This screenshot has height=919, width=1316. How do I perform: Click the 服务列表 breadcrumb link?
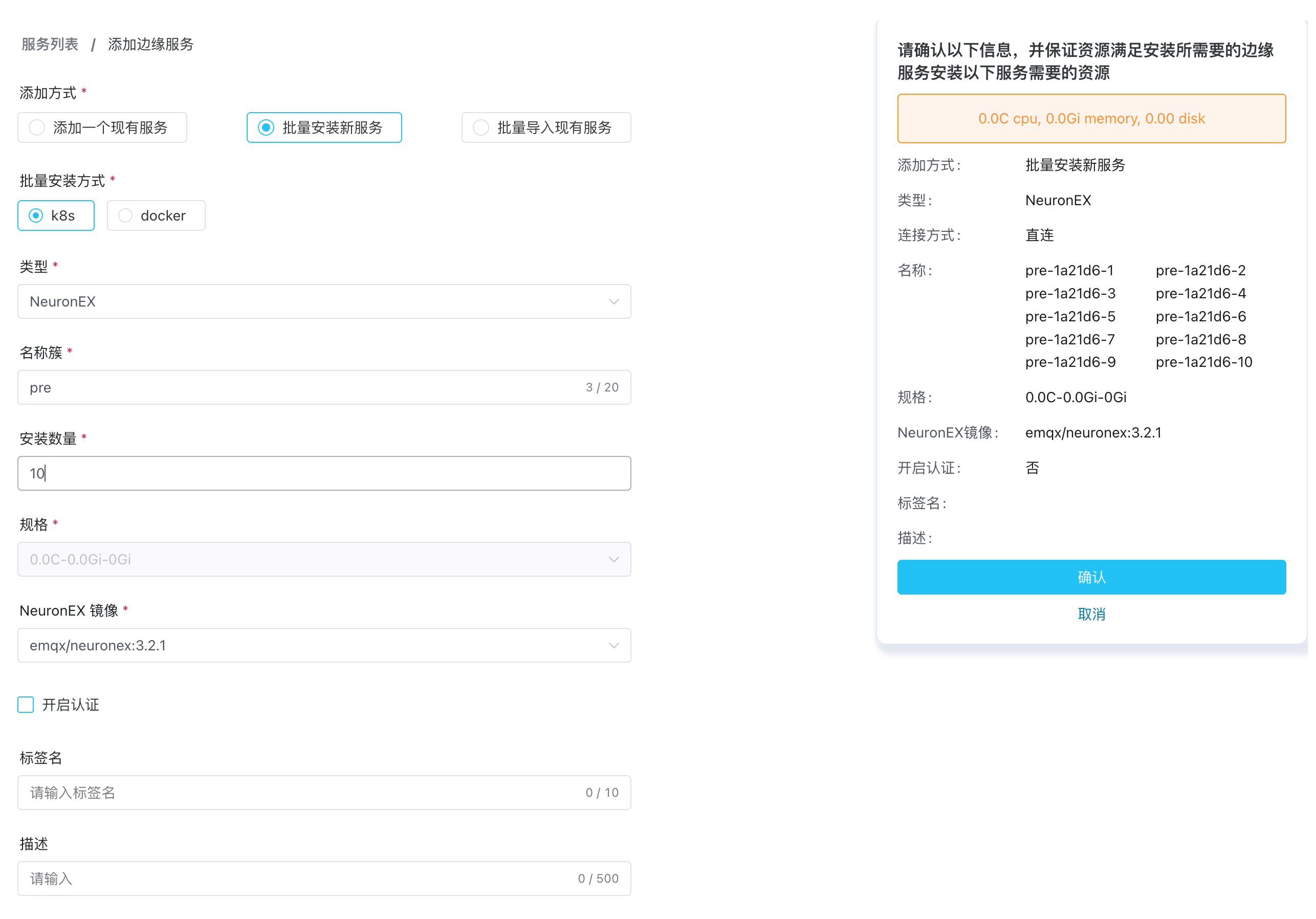(50, 44)
